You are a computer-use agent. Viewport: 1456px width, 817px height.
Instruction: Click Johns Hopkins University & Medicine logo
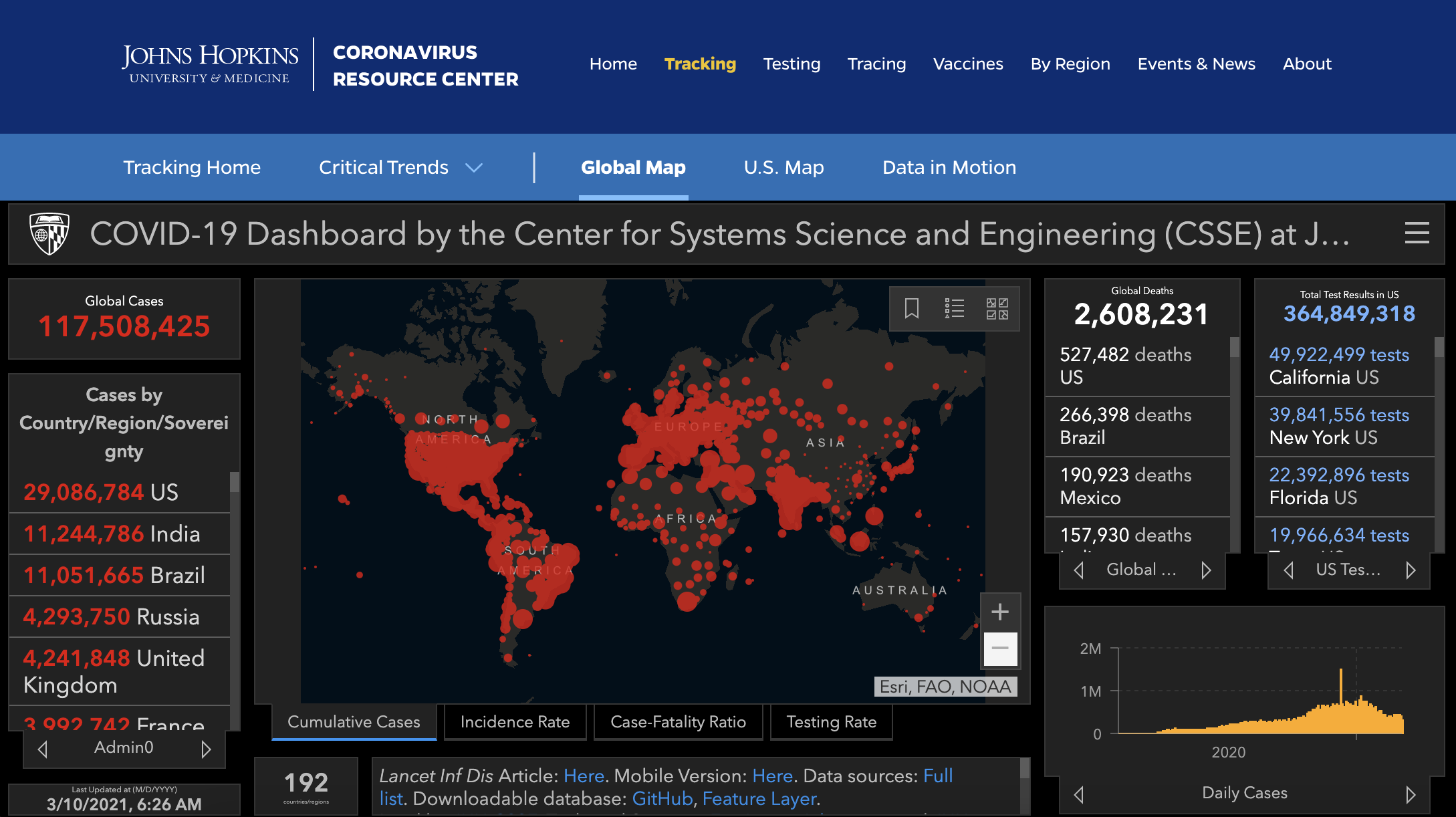coord(210,64)
